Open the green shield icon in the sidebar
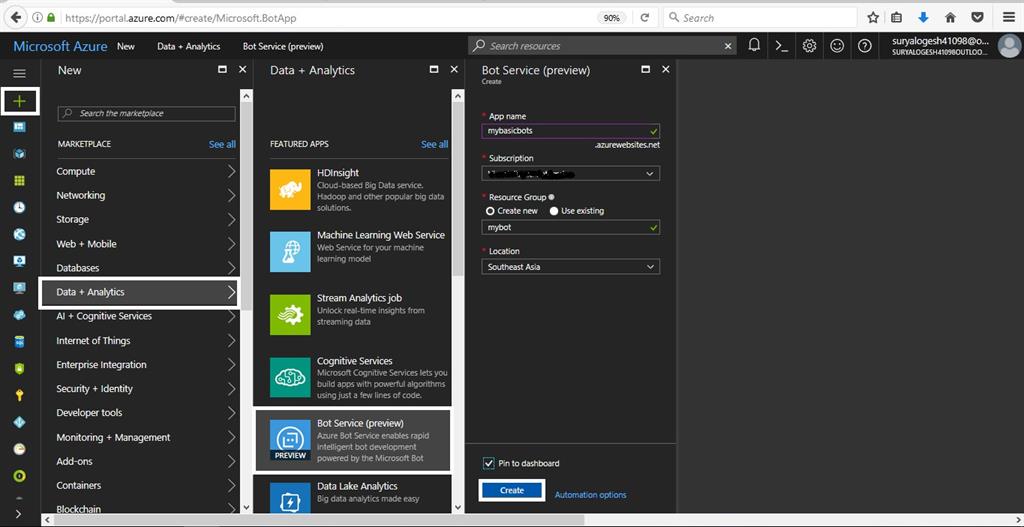Image resolution: width=1024 pixels, height=527 pixels. tap(20, 368)
